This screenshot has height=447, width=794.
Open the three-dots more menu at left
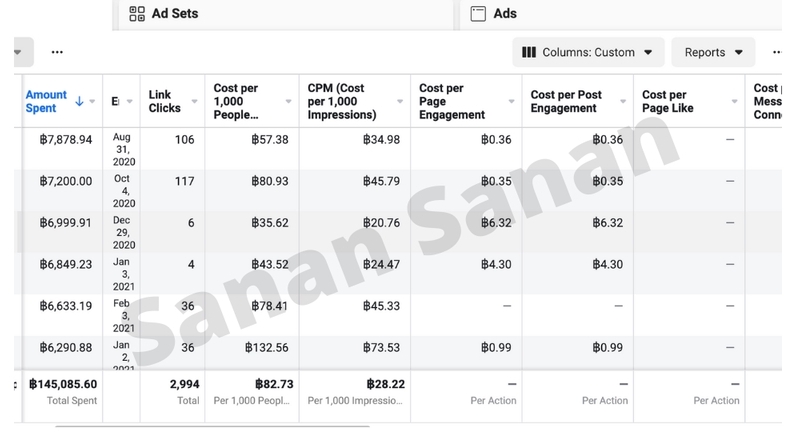pos(57,52)
